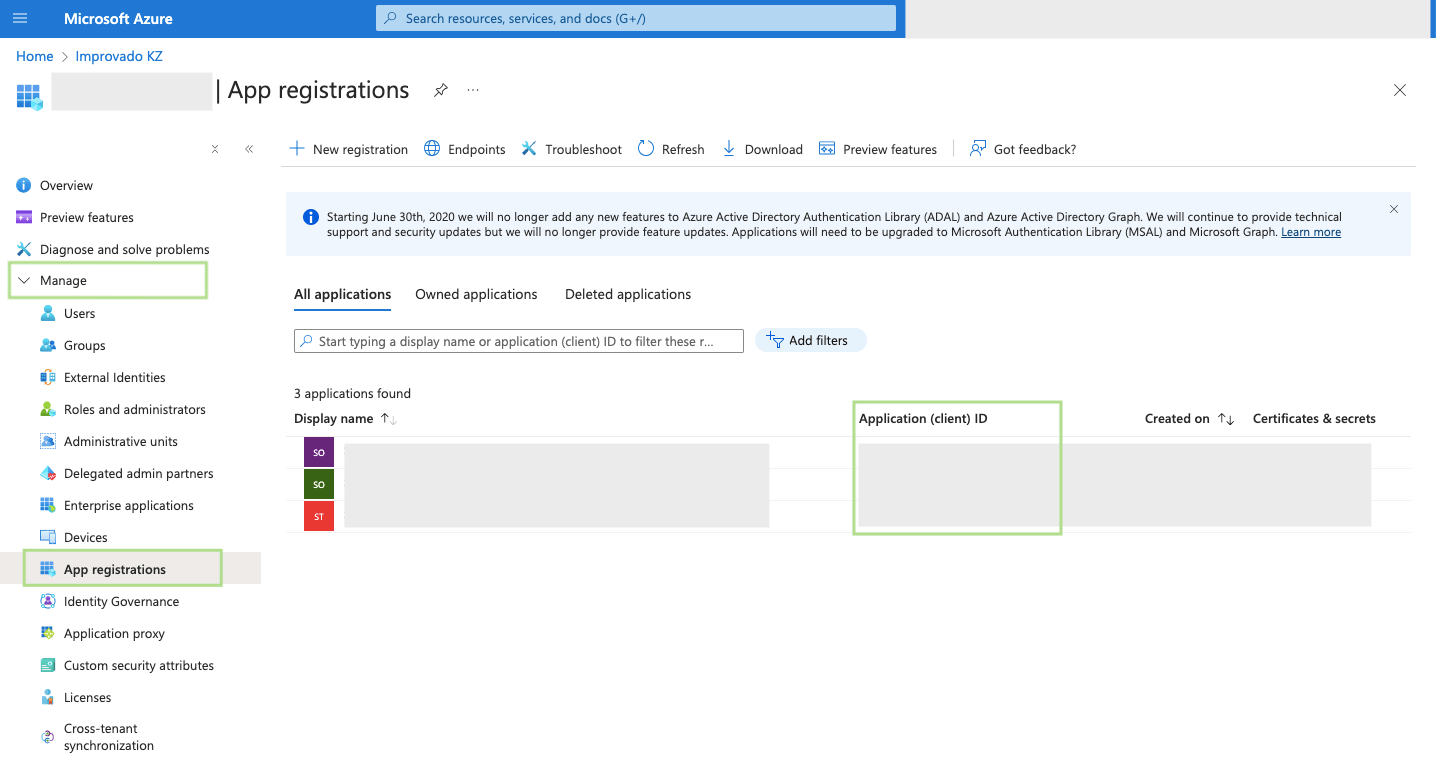The width and height of the screenshot is (1436, 763).
Task: Sort by Created on column
Action: point(1189,419)
